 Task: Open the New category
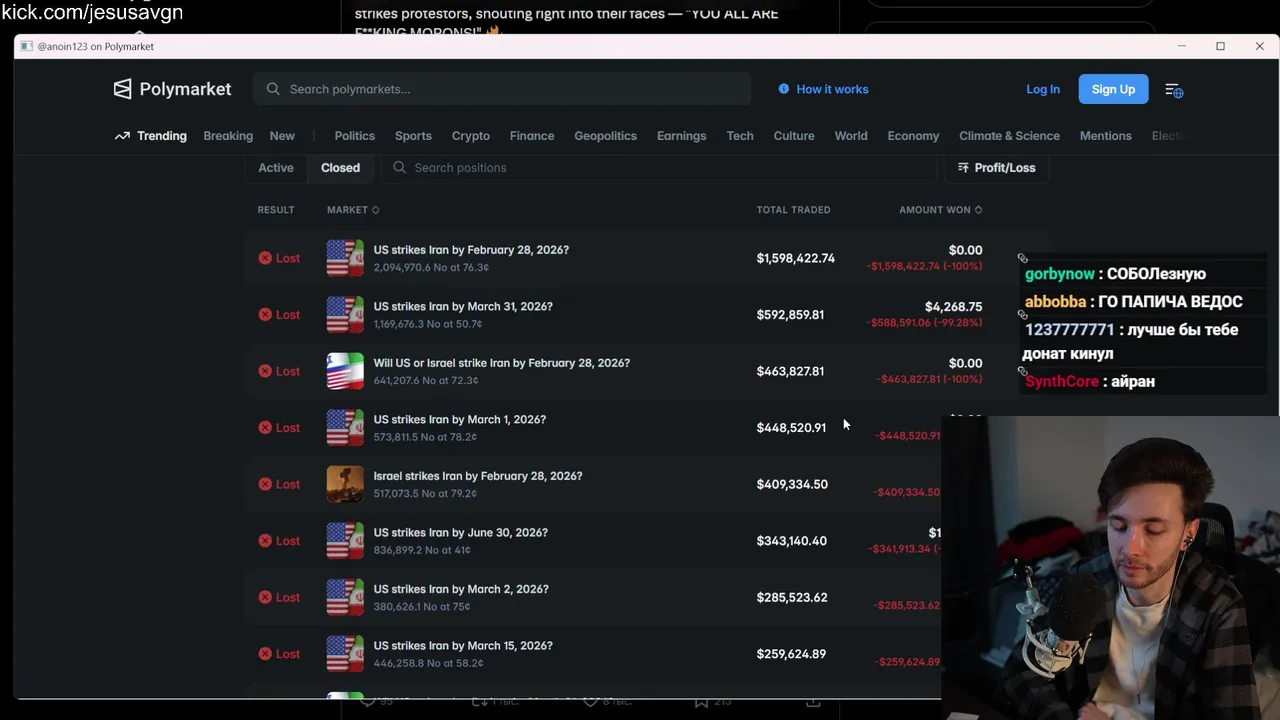pyautogui.click(x=282, y=136)
